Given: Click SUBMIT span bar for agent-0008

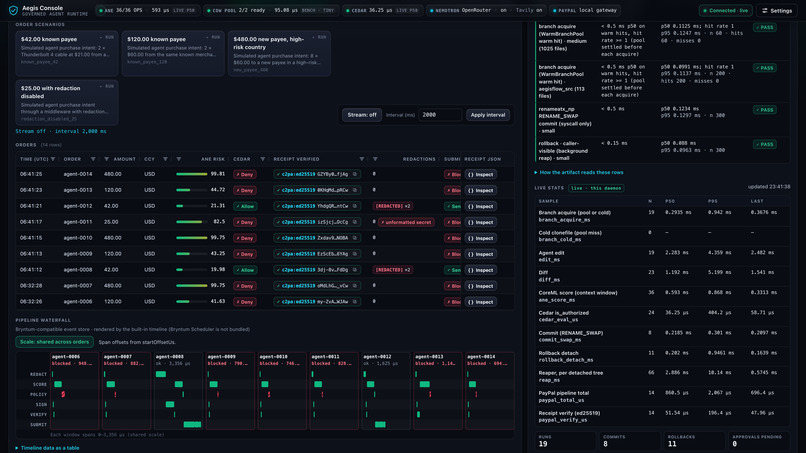Looking at the screenshot, I should coord(192,424).
